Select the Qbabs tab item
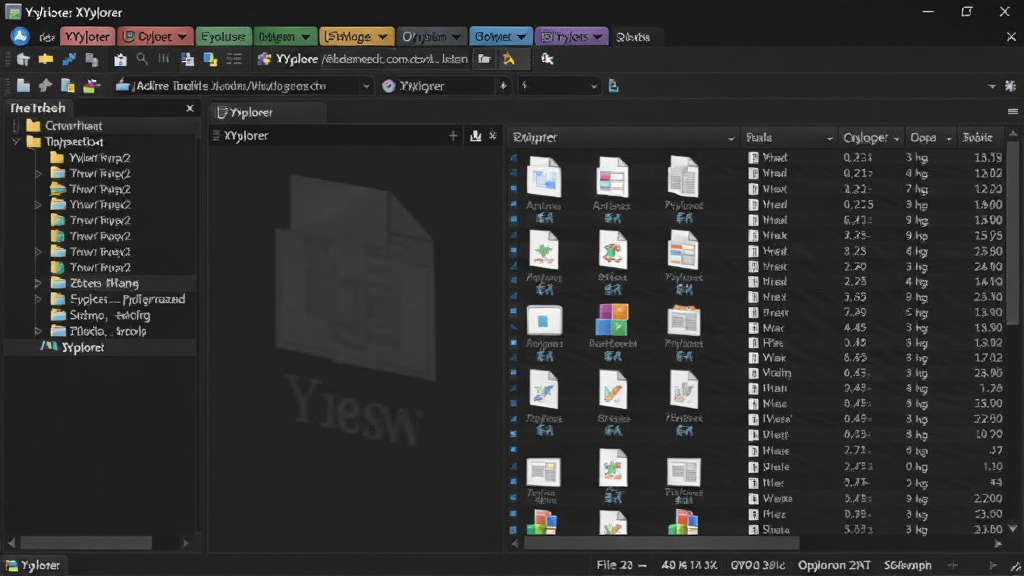This screenshot has width=1024, height=576. tap(633, 37)
